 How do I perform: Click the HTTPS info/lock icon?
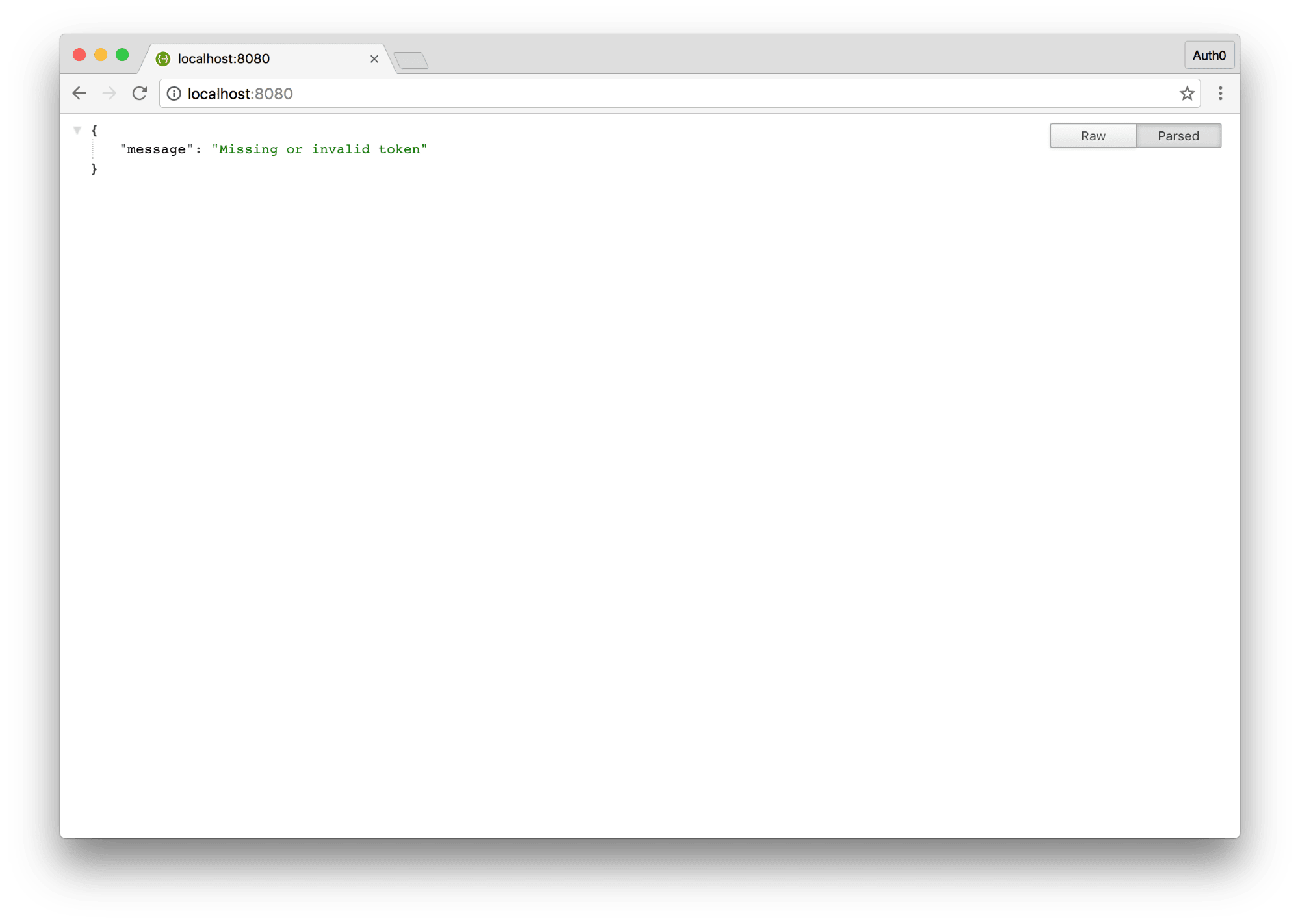171,92
